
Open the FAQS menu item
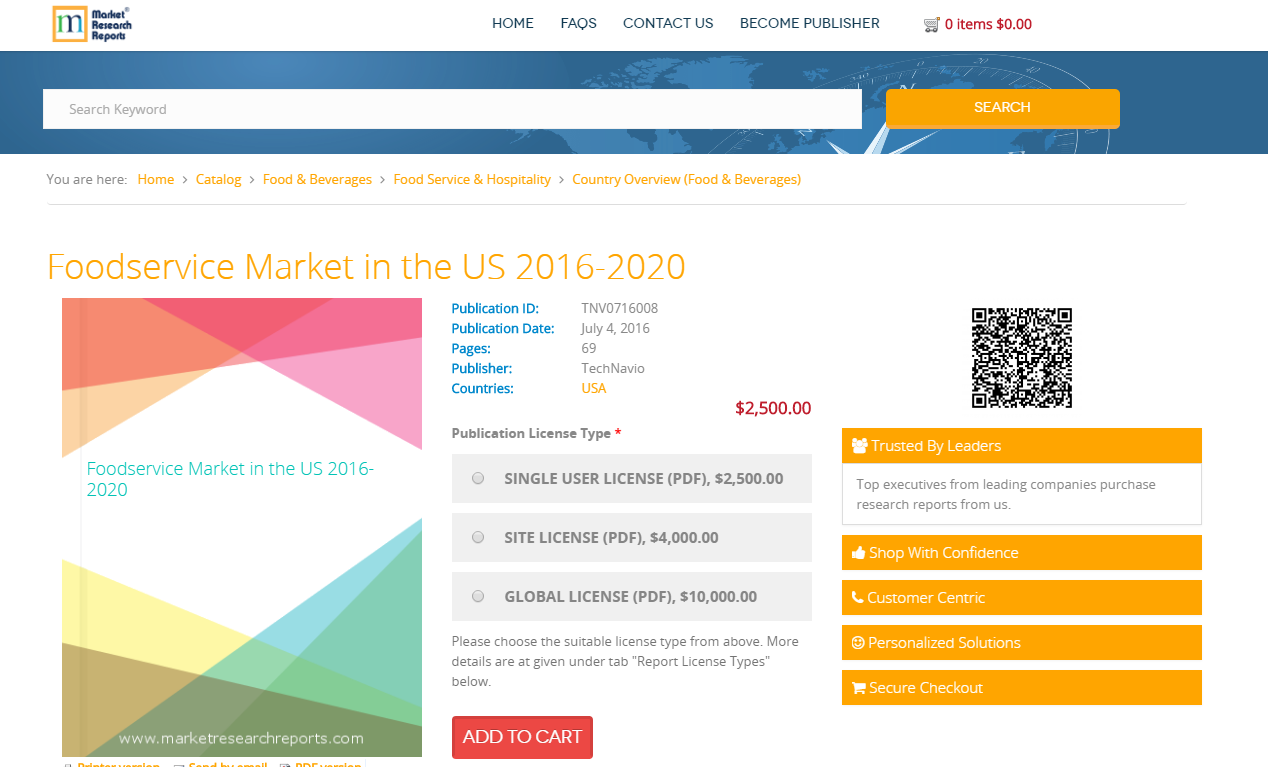[x=578, y=23]
